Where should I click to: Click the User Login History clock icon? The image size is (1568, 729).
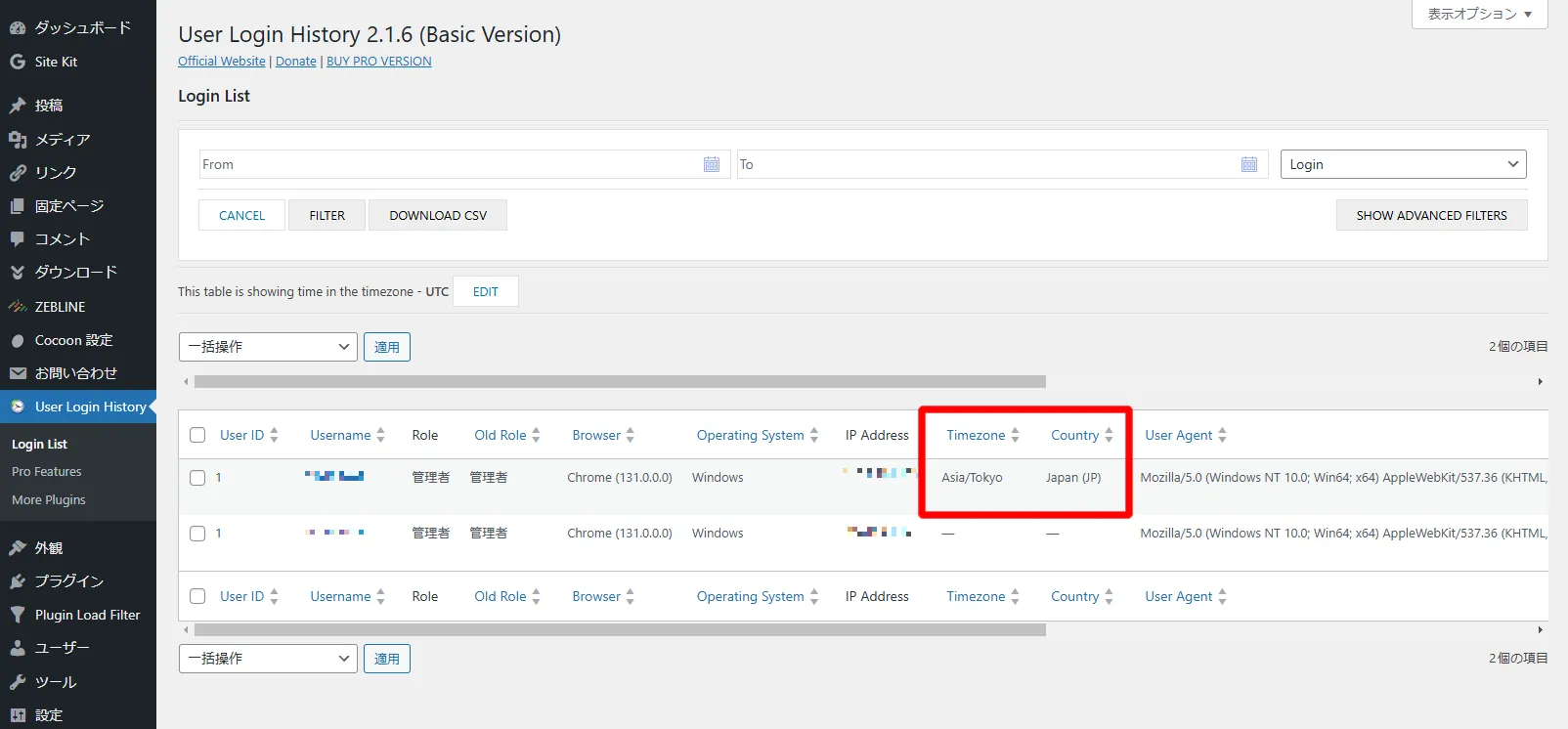click(x=18, y=407)
